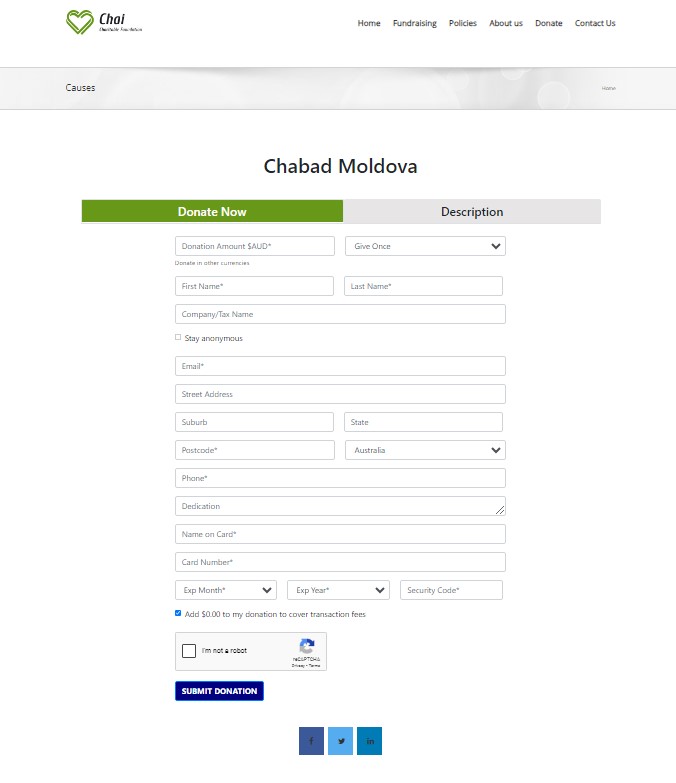The image size is (676, 783).
Task: Share on Facebook icon
Action: click(x=311, y=741)
